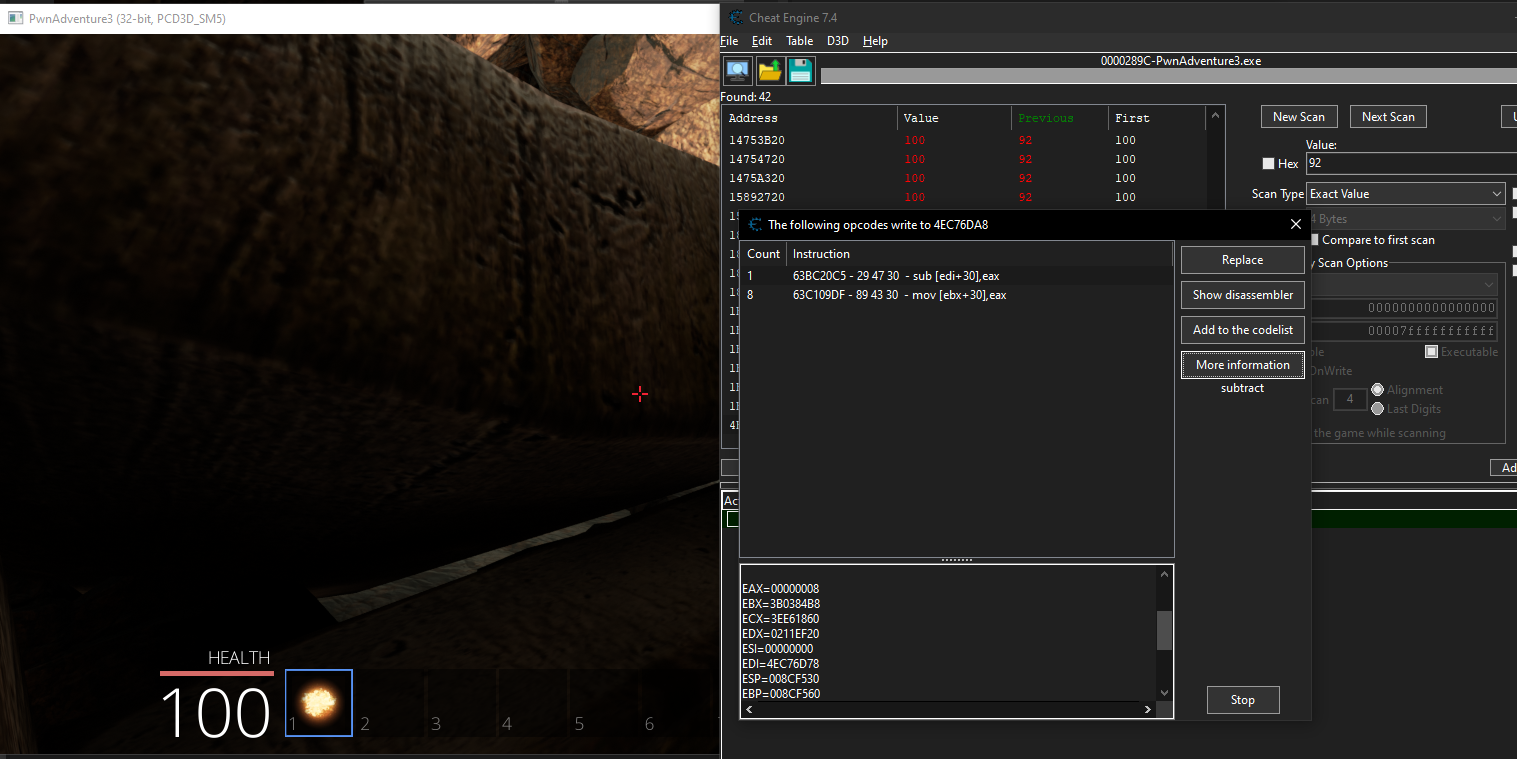Select the Last Digits radio button
The image size is (1517, 759).
[1378, 409]
